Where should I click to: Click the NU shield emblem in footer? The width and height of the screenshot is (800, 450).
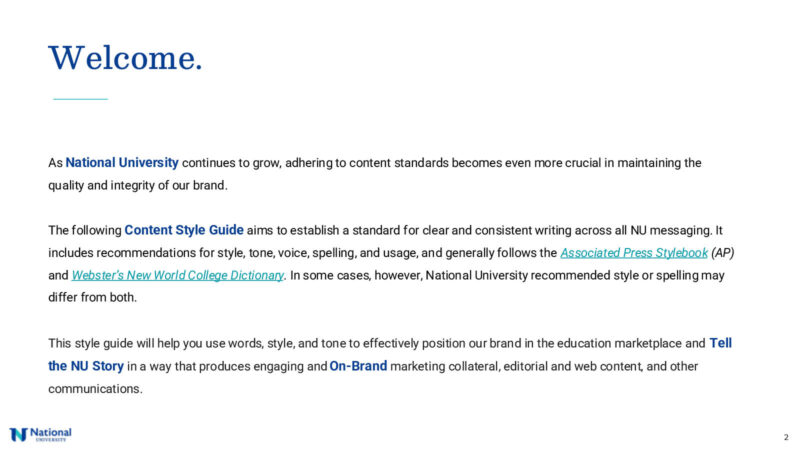(18, 435)
